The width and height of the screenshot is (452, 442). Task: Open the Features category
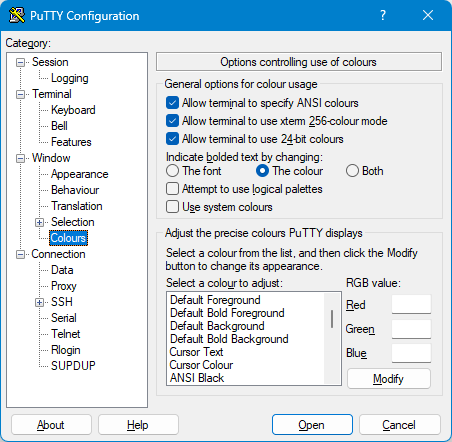(x=71, y=142)
